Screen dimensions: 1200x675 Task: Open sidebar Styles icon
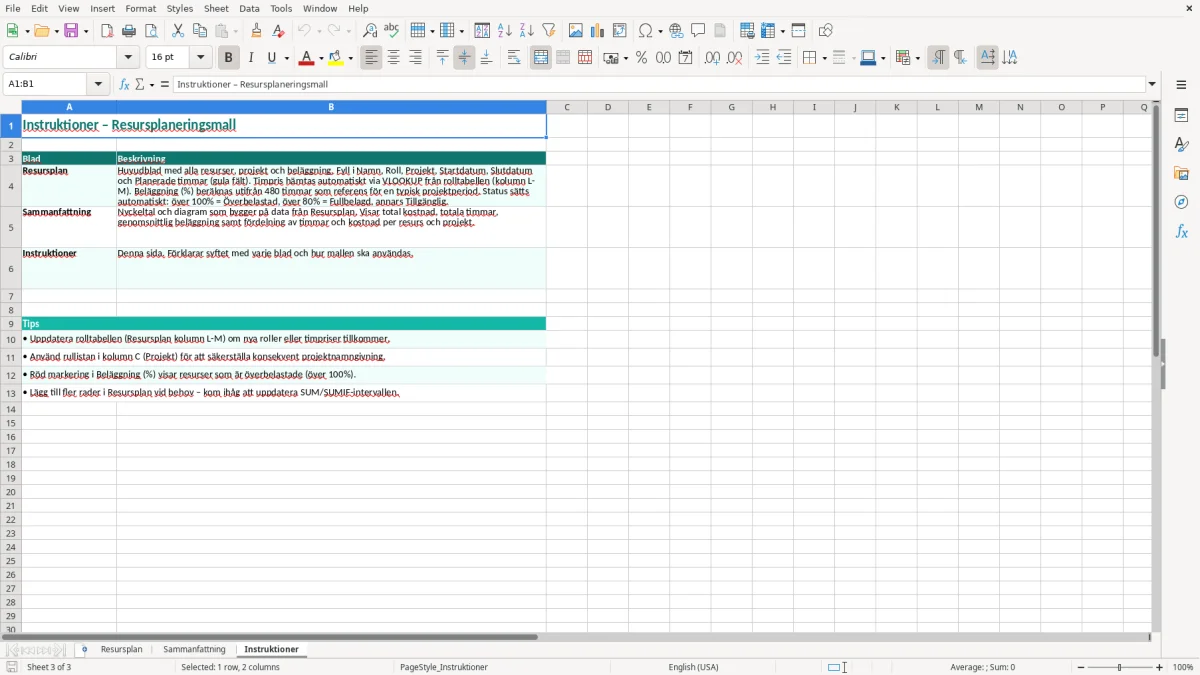(x=1181, y=144)
